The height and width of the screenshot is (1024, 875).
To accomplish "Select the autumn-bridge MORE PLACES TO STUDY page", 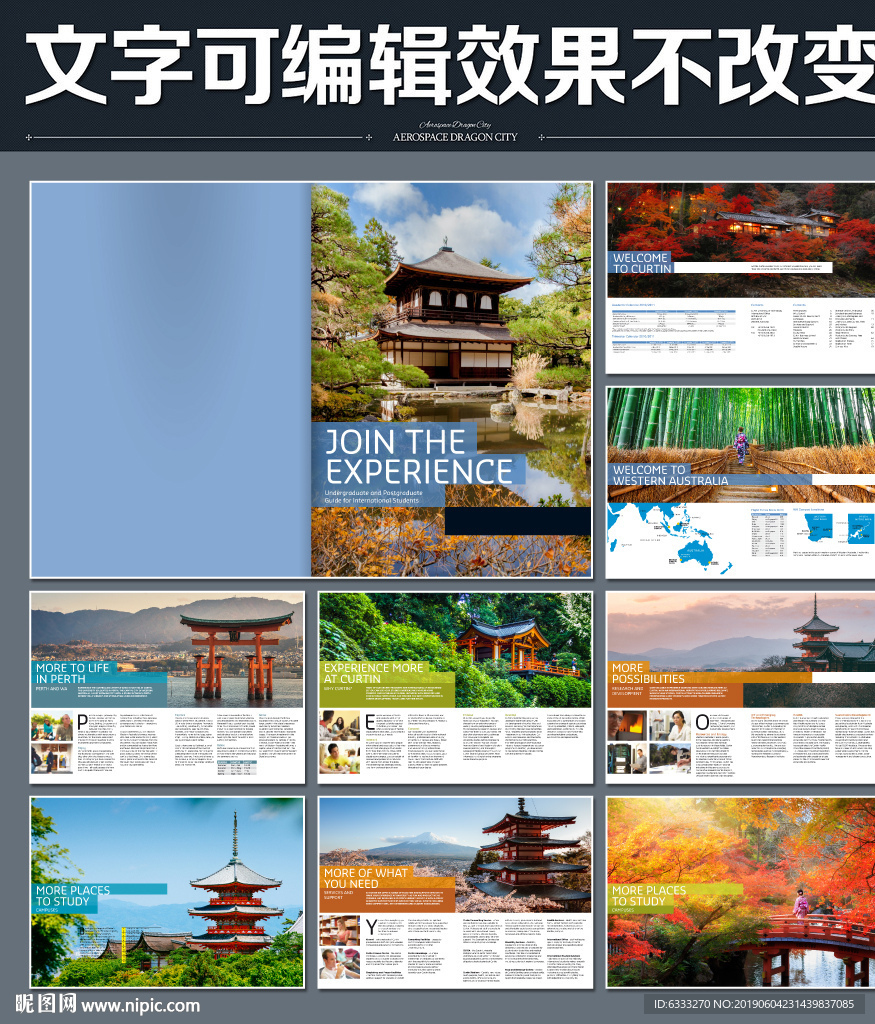I will pyautogui.click(x=740, y=893).
